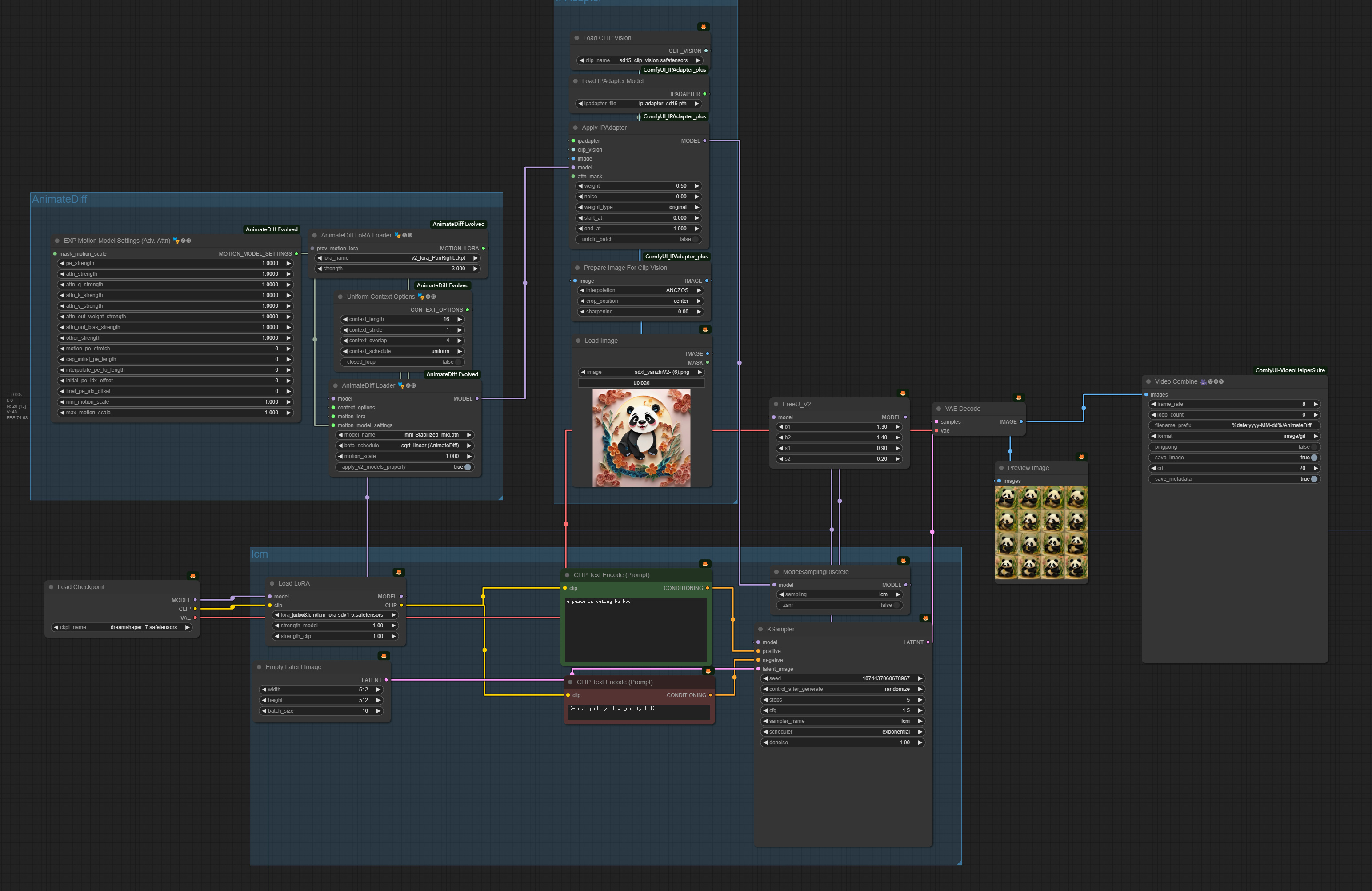1372x891 pixels.
Task: Click the fox badge on the FreeU_V2 node
Action: (x=902, y=393)
